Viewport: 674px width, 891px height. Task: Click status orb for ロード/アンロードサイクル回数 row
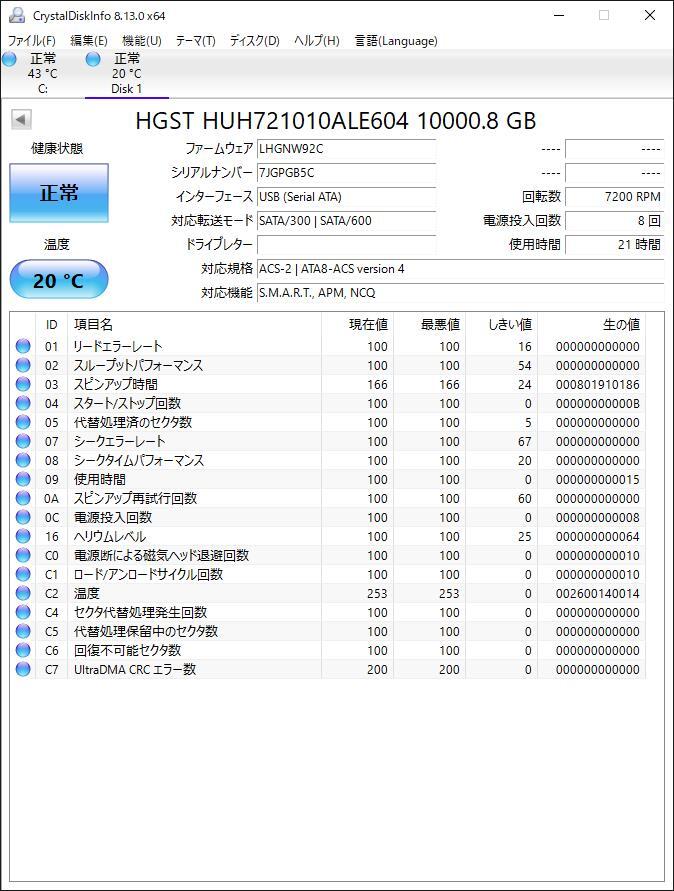tap(23, 574)
